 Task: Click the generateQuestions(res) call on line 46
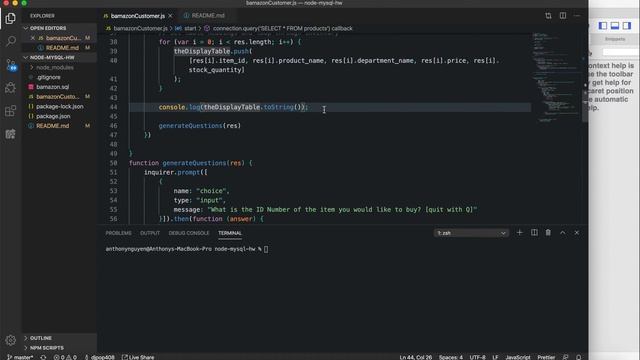pos(200,126)
